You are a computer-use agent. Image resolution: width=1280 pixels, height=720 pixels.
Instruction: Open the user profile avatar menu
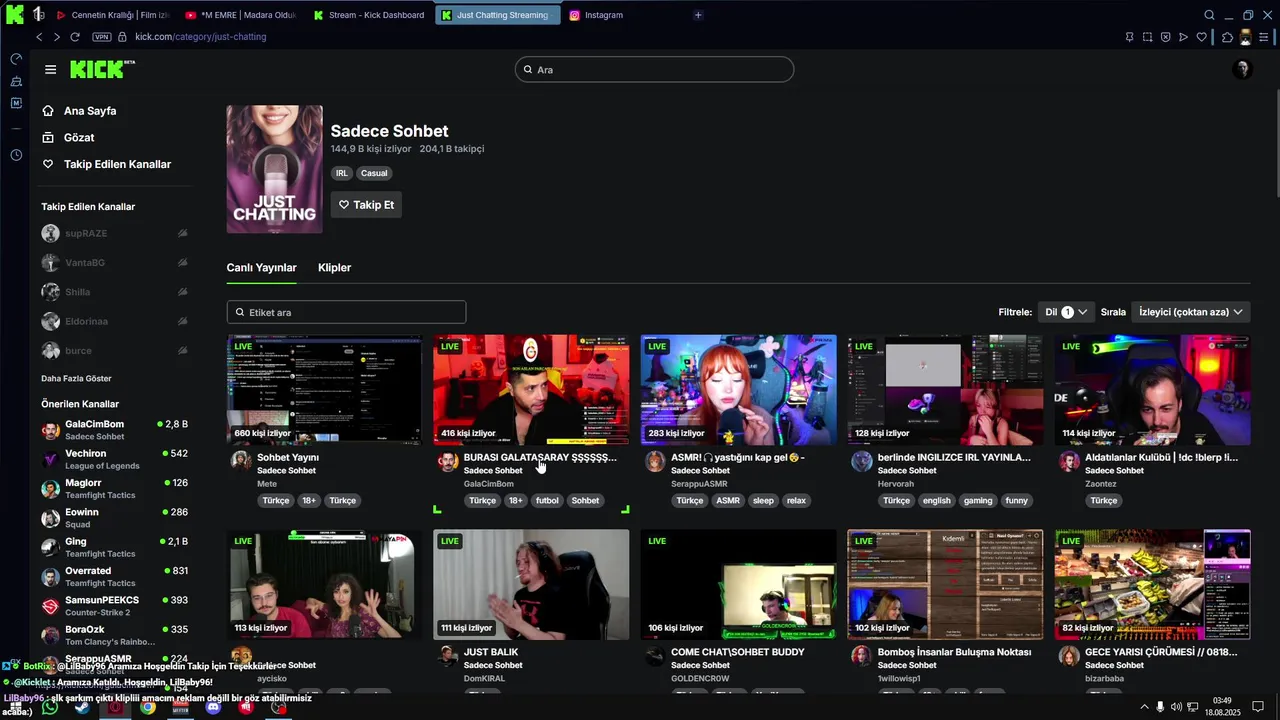(x=1243, y=69)
